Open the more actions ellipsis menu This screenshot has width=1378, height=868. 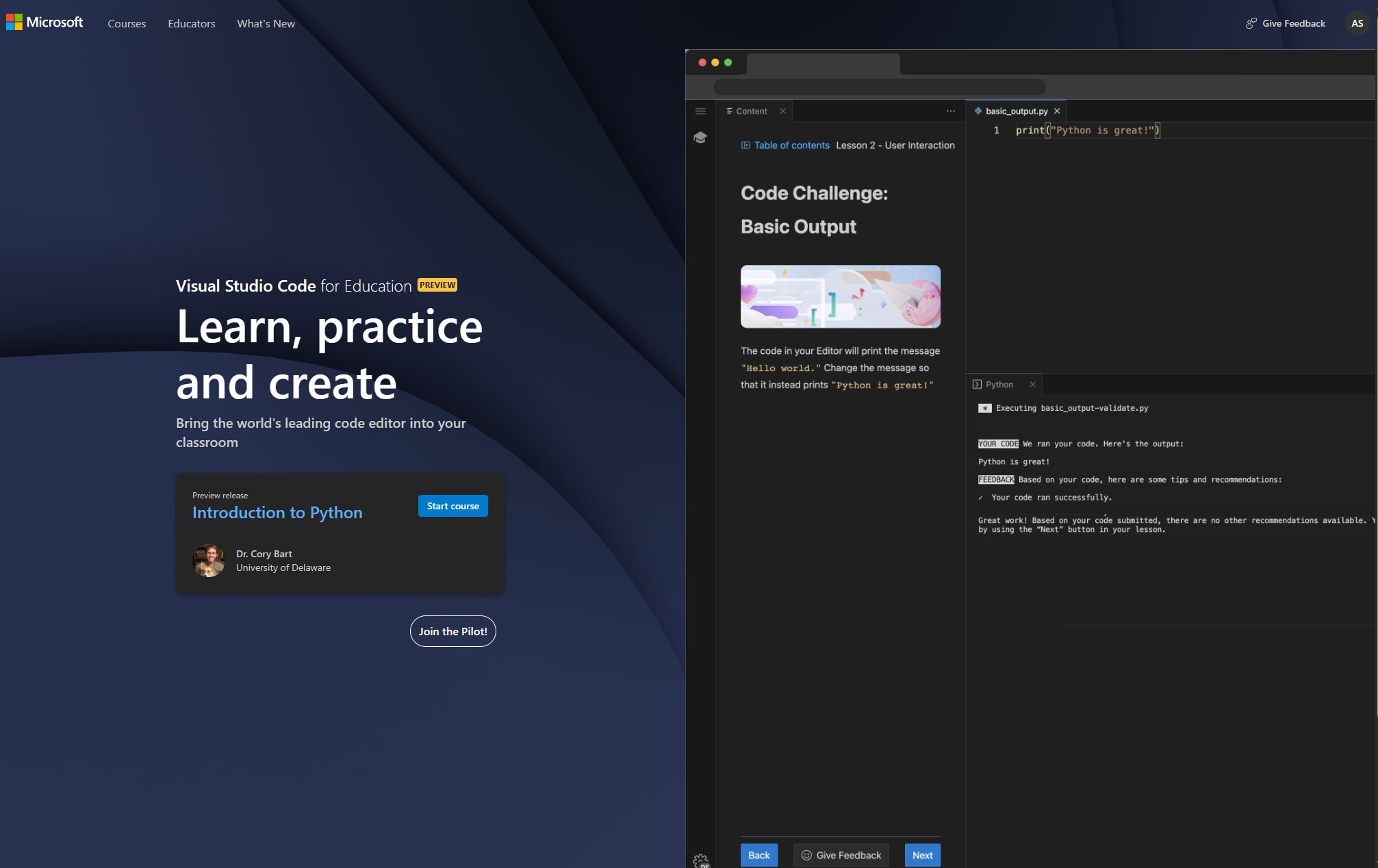point(951,110)
